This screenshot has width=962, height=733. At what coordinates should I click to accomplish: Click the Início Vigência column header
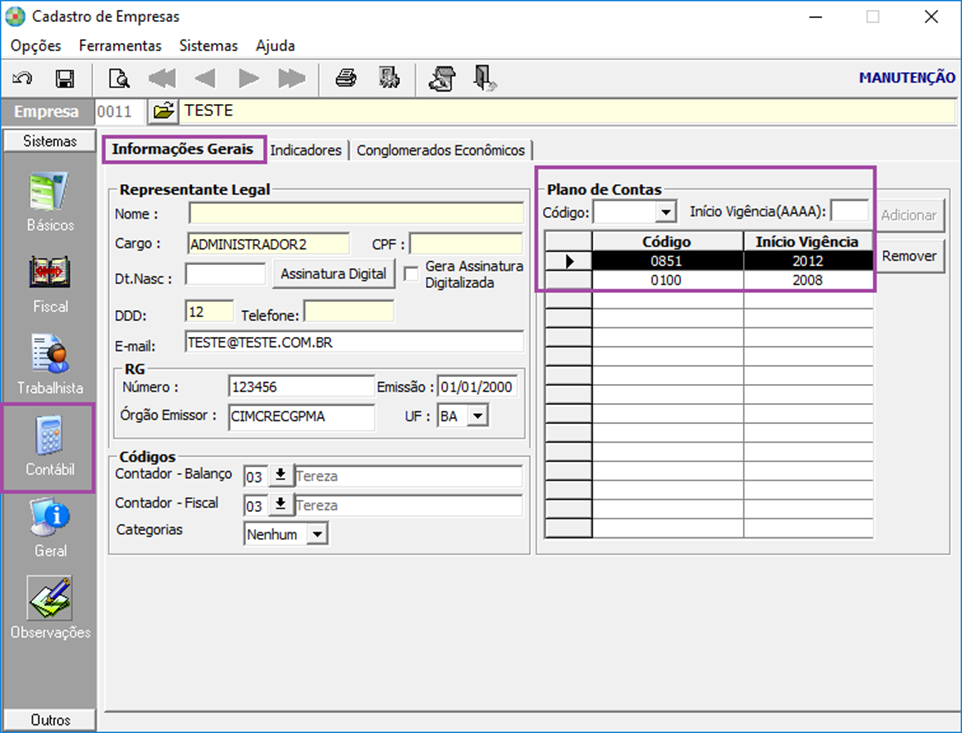click(808, 241)
